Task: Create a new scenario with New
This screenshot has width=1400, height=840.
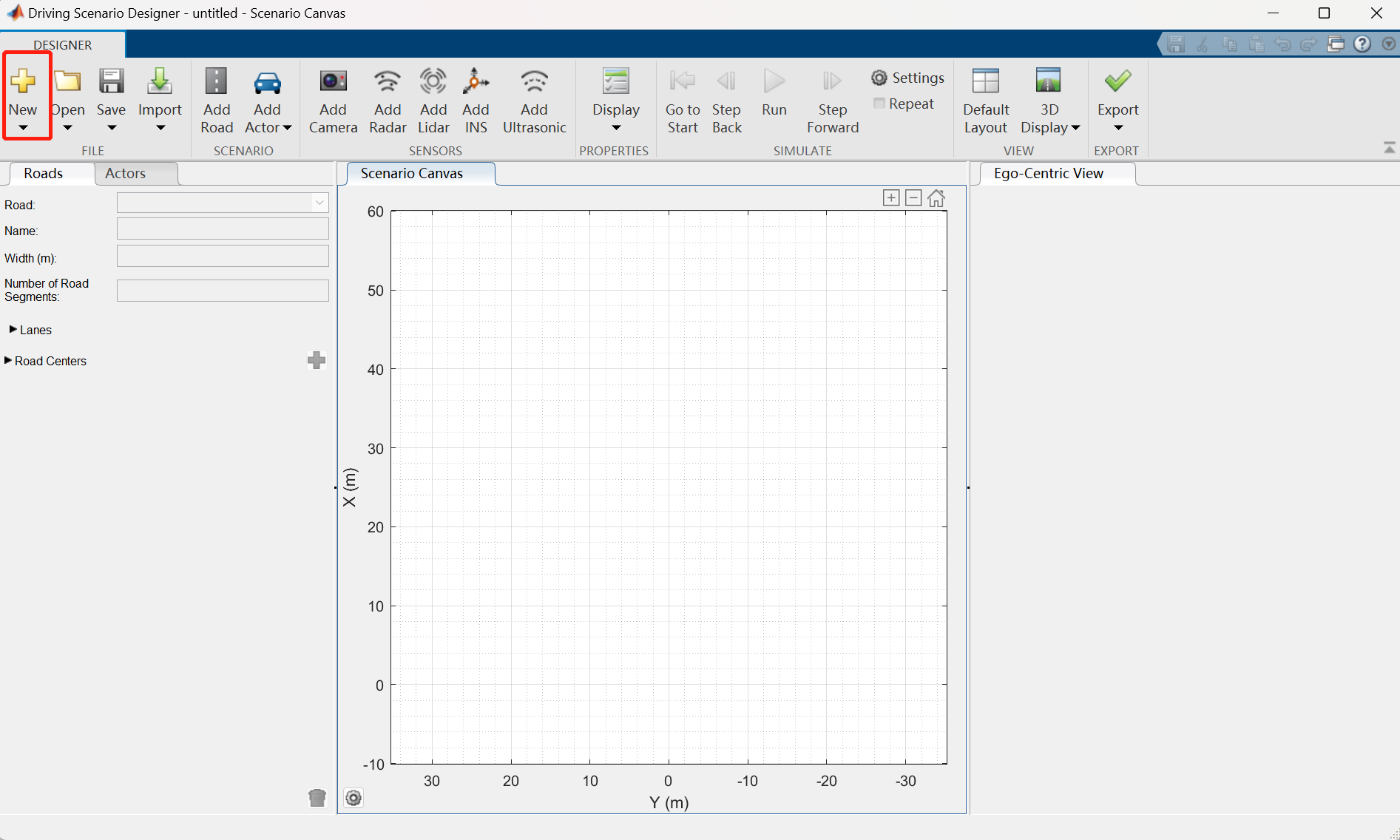Action: click(x=23, y=92)
